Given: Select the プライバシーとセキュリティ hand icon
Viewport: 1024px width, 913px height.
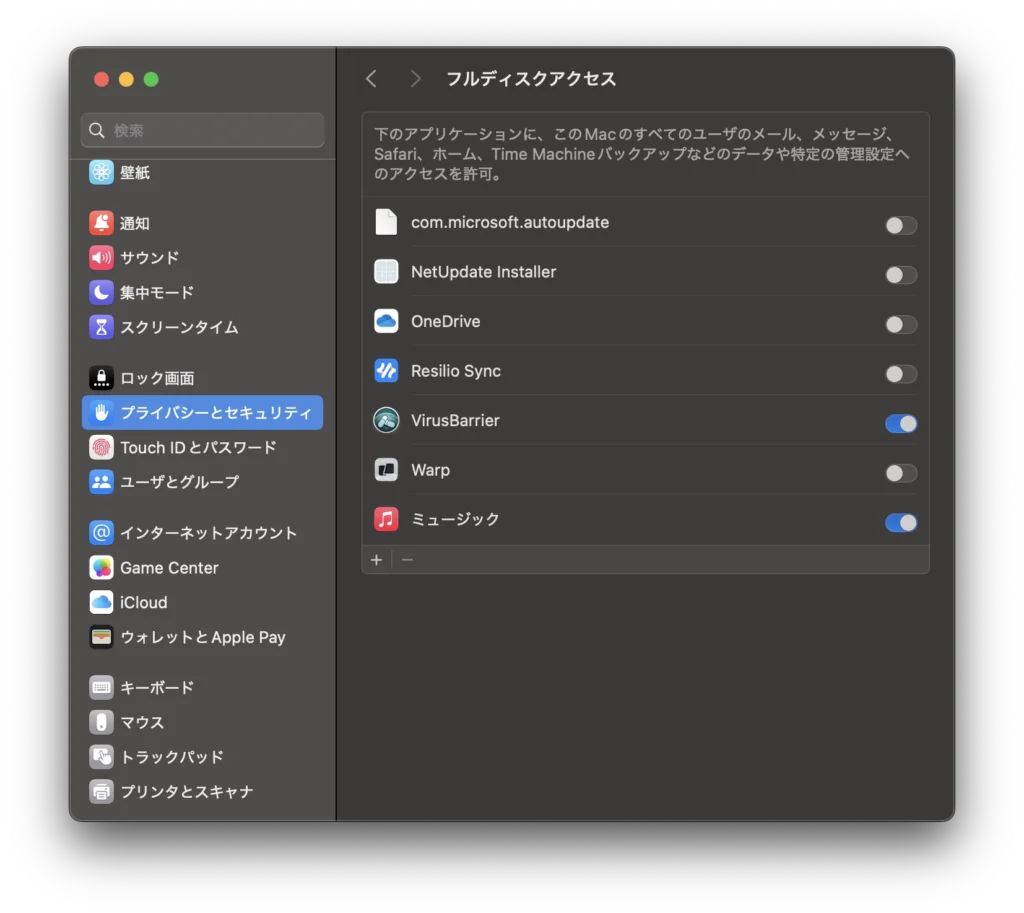Looking at the screenshot, I should [101, 413].
